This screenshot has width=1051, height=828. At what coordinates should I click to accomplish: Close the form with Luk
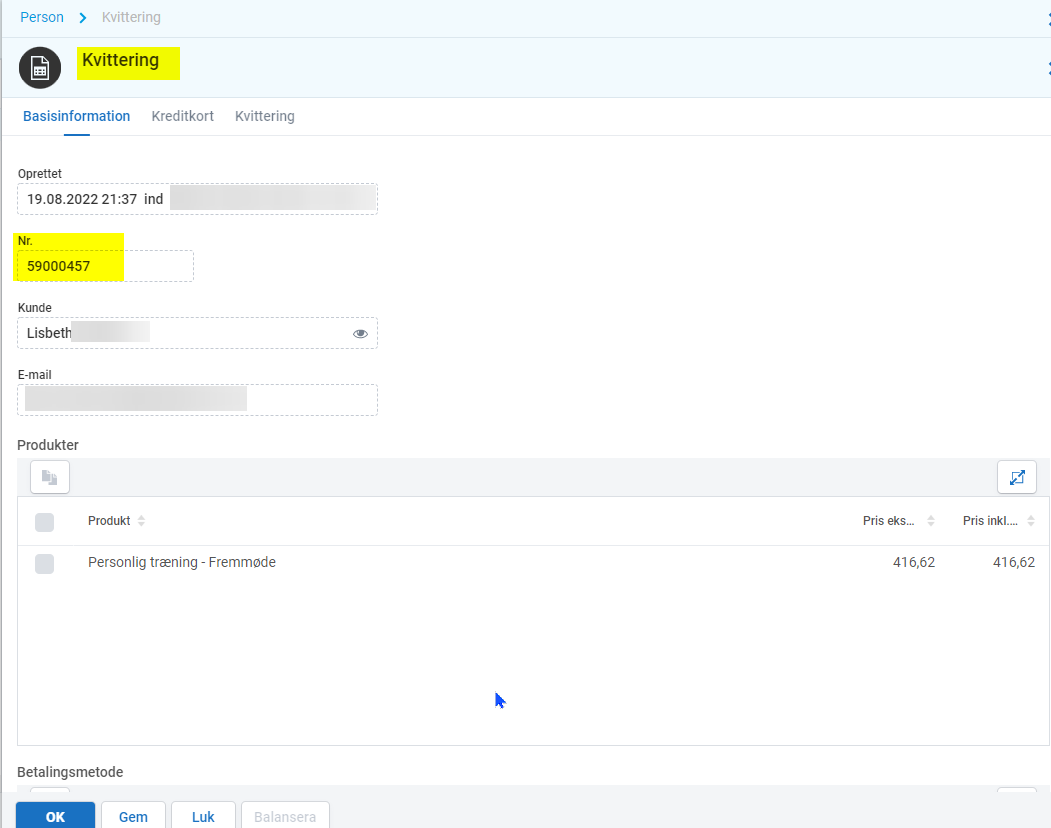pyautogui.click(x=203, y=816)
